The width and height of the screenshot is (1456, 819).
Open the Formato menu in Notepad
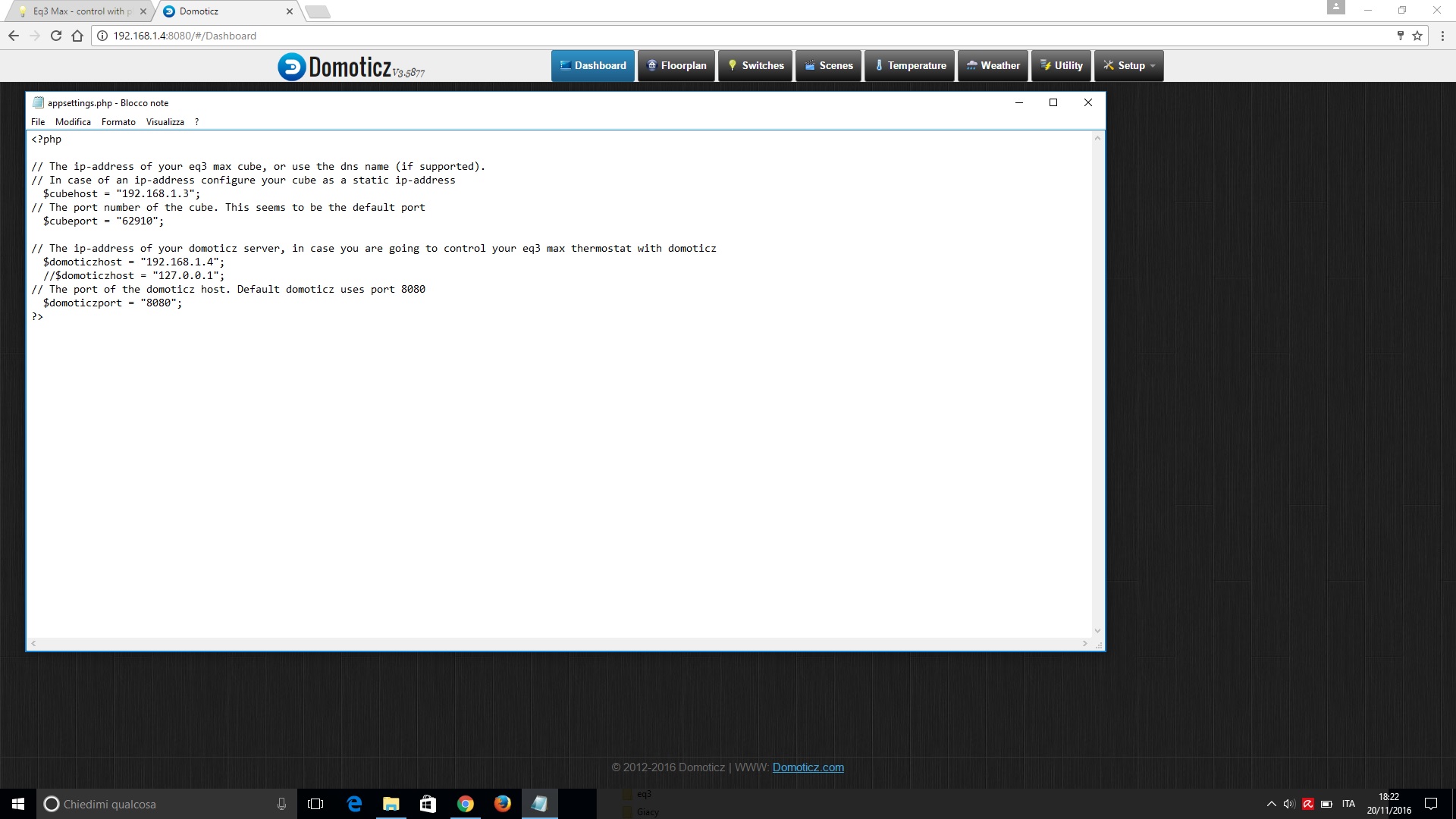pos(118,122)
